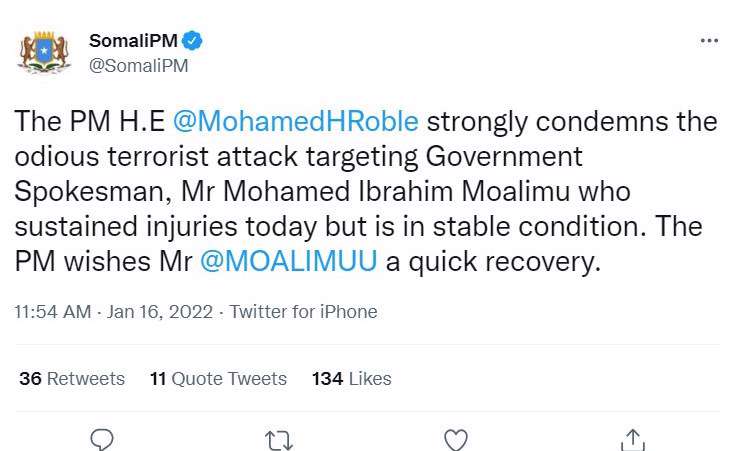Click the SomaliPM display name

pos(131,41)
